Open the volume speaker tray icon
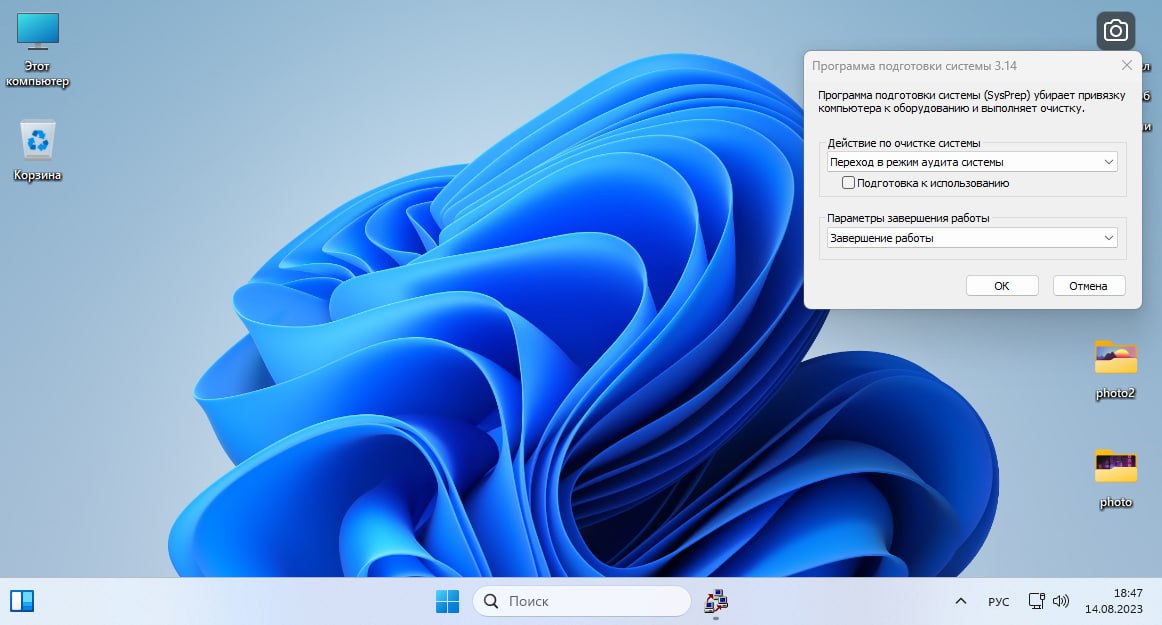Screen dimensions: 1162x625 point(1060,601)
